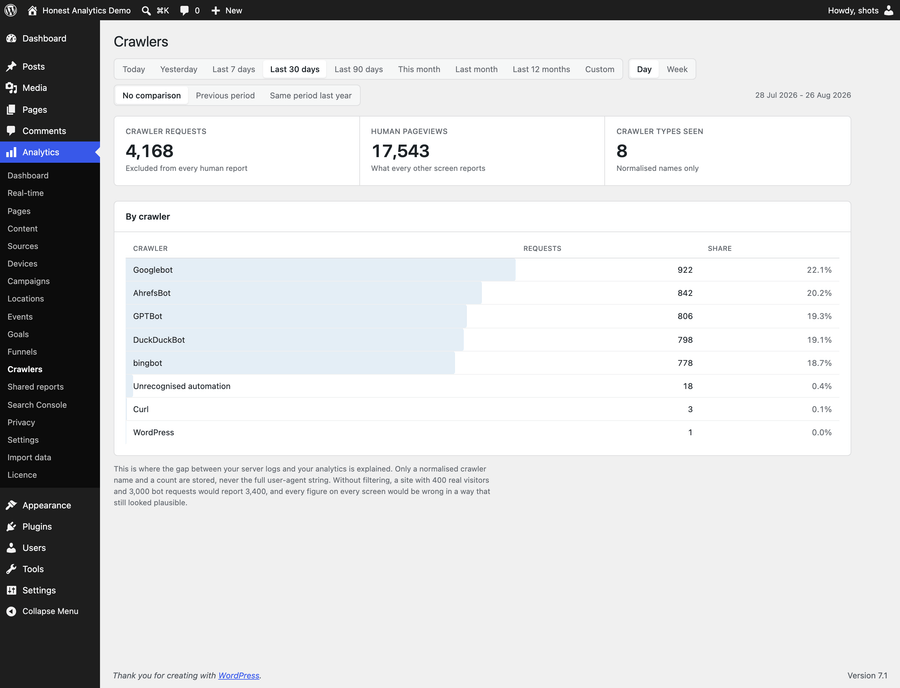900x688 pixels.
Task: Select the Last 7 days range
Action: click(234, 69)
